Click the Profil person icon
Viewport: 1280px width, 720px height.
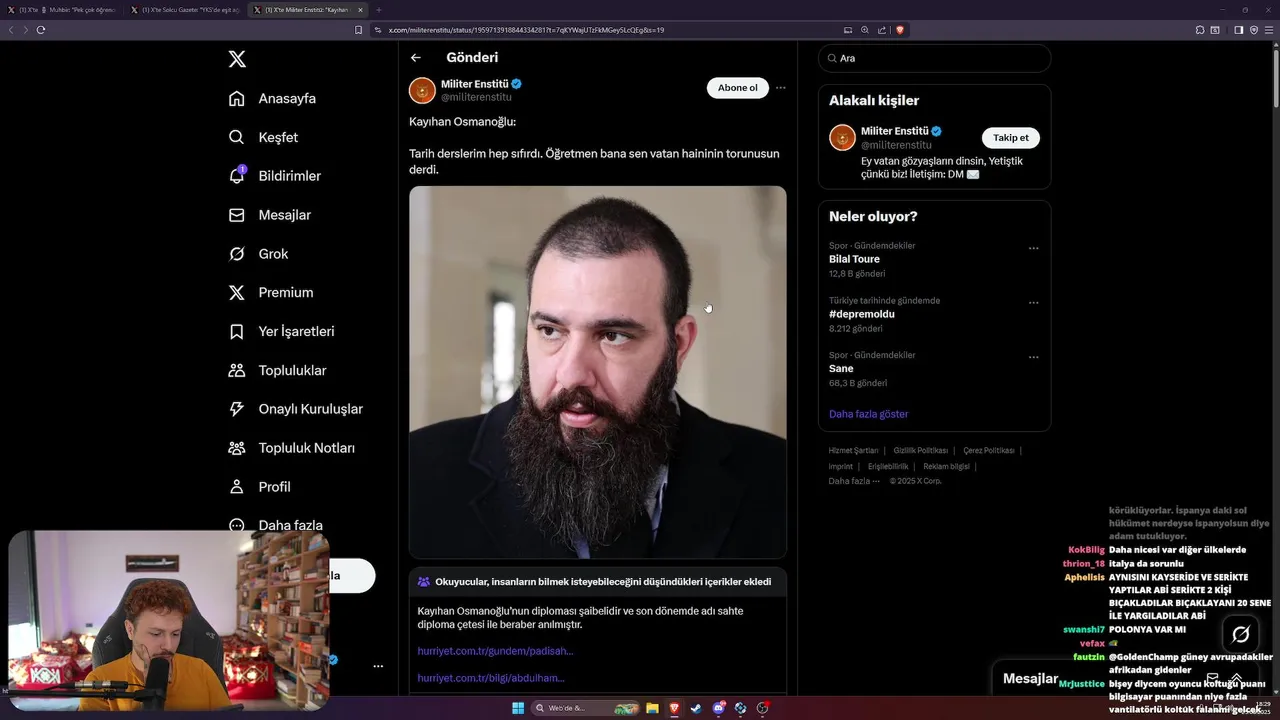coord(237,487)
